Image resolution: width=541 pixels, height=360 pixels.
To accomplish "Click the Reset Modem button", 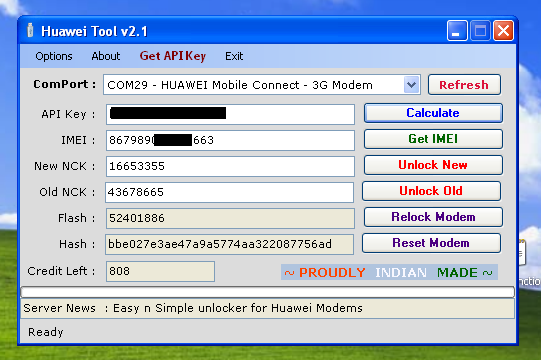I will click(431, 243).
